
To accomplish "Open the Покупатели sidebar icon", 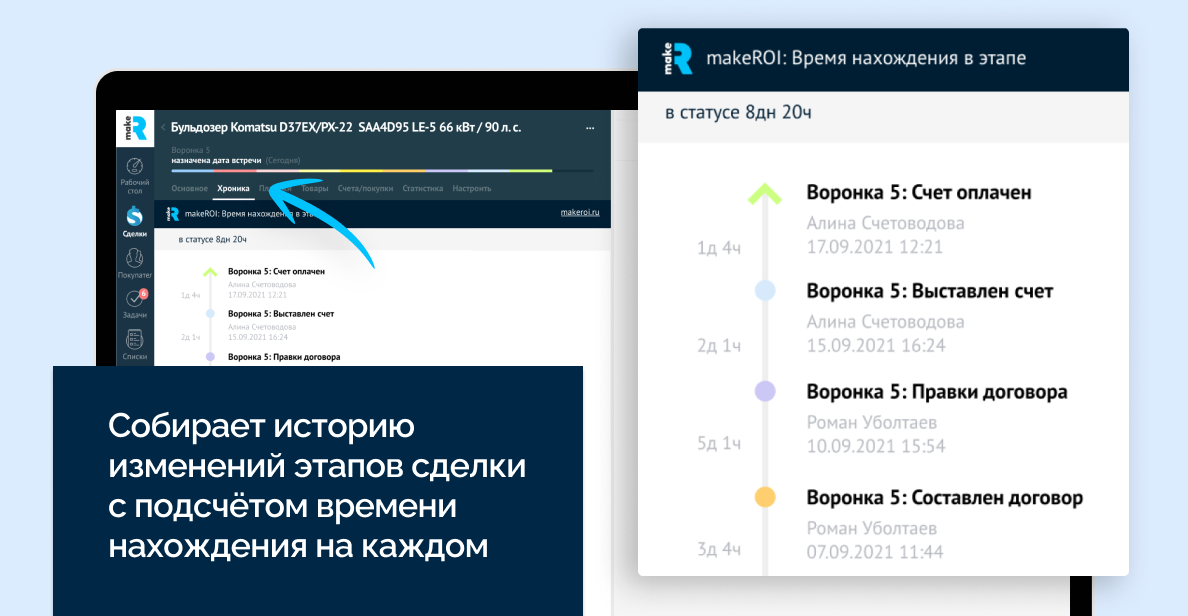I will tap(134, 258).
